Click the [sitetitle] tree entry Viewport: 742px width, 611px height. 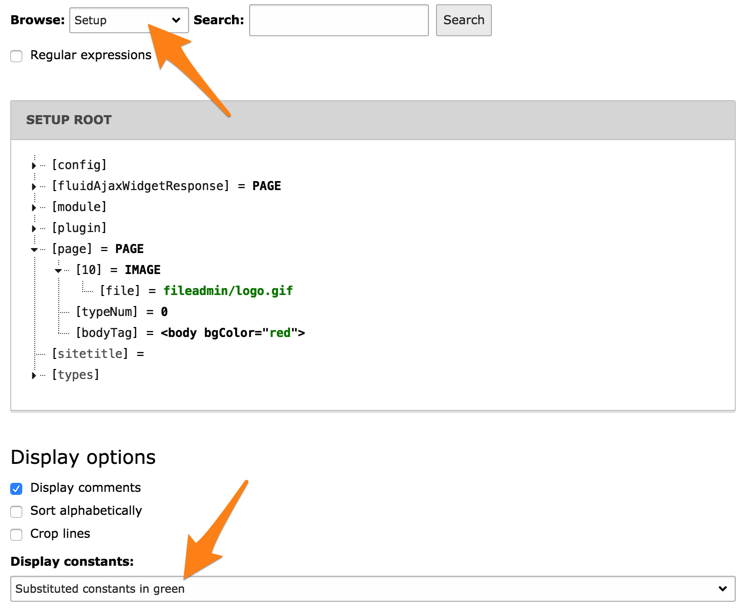tap(90, 354)
